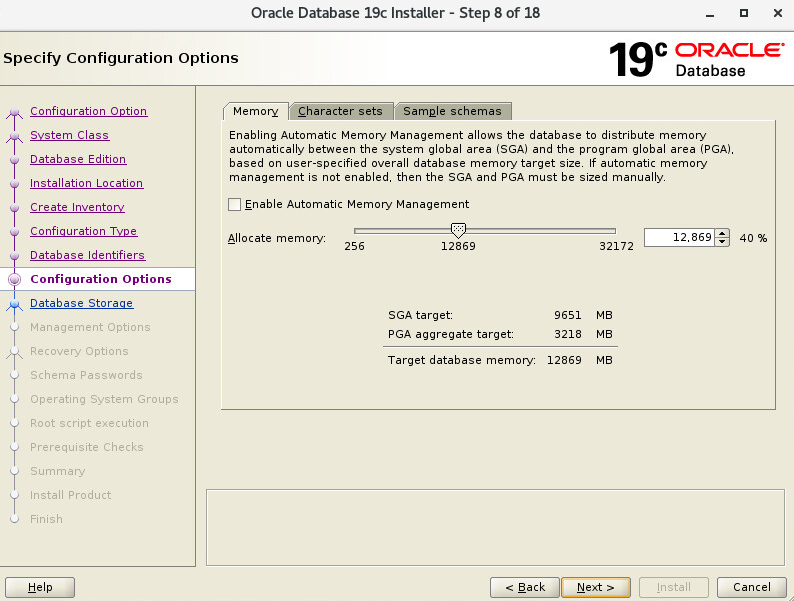Click the Oracle 19c Database logo
Viewport: 794px width, 601px height.
696,59
